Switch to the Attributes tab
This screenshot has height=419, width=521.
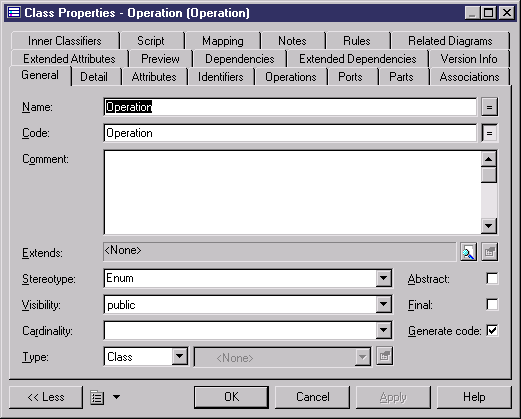(154, 77)
